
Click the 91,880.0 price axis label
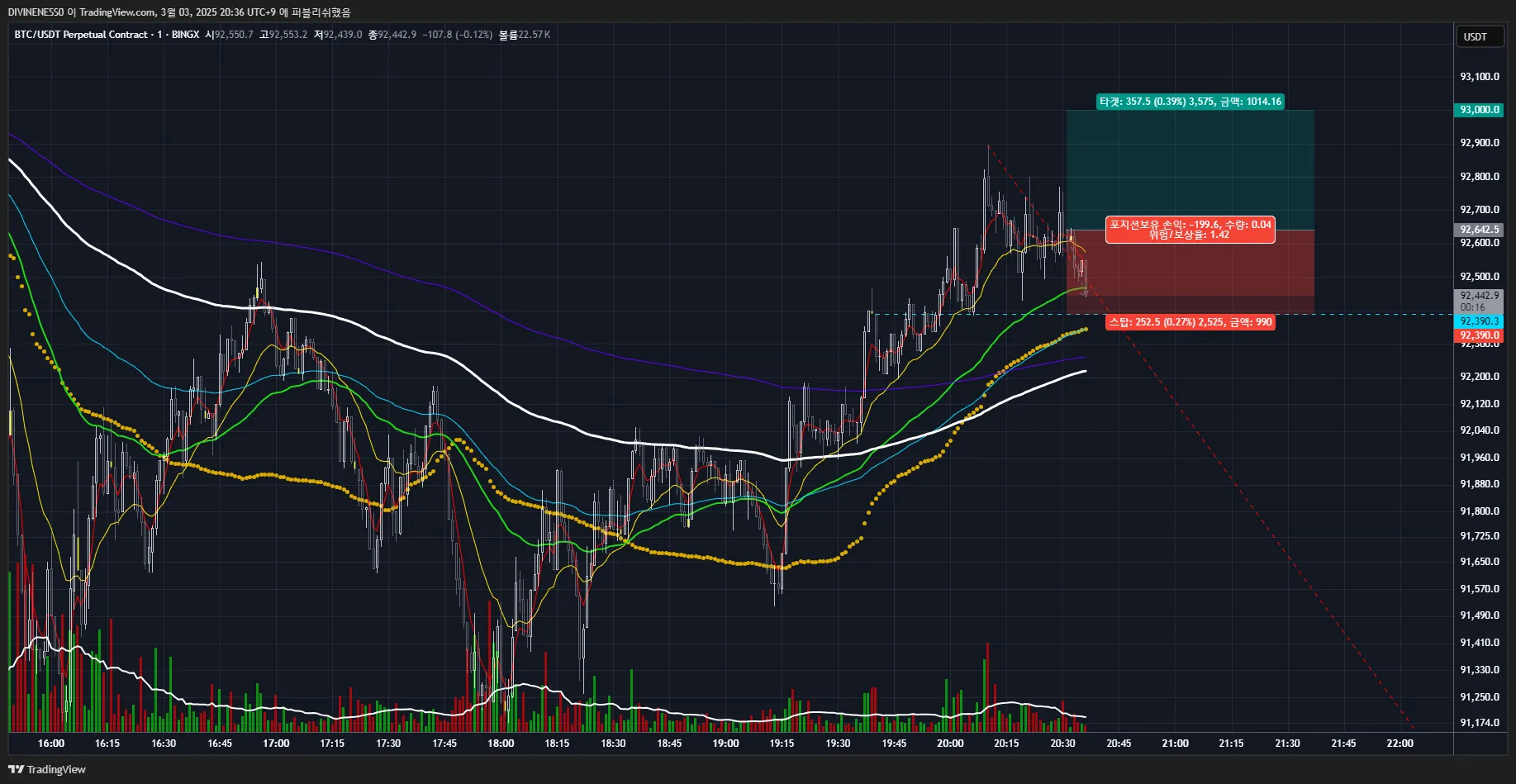click(x=1480, y=484)
